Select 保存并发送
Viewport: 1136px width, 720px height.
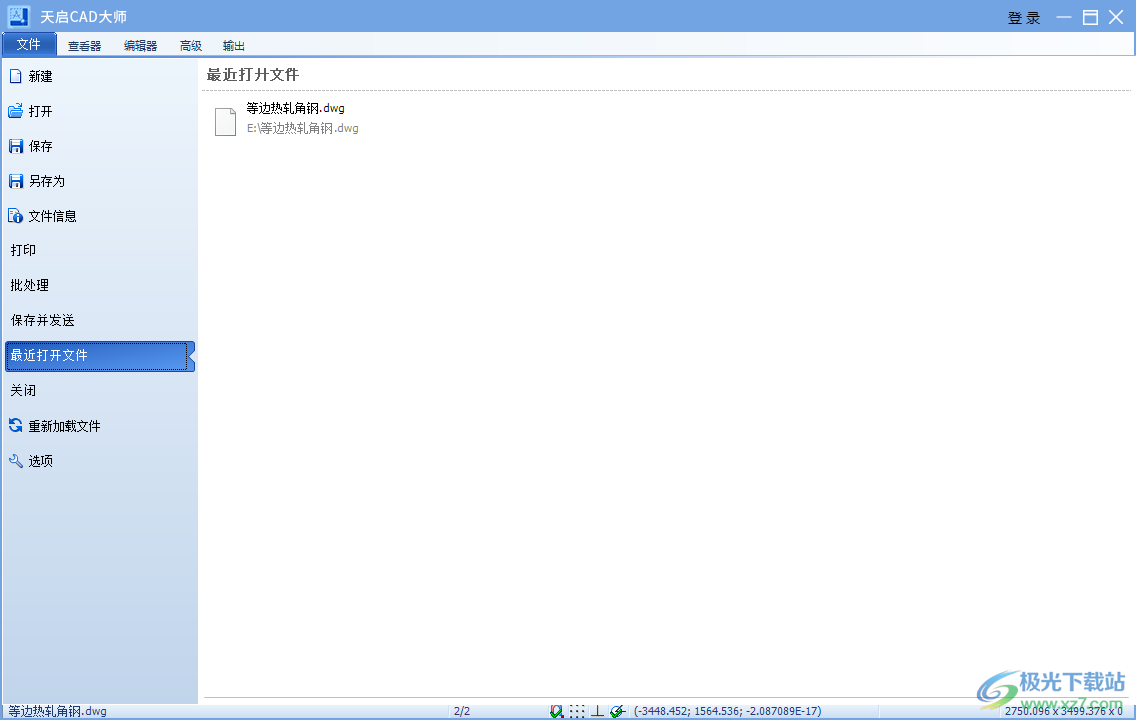coord(99,320)
